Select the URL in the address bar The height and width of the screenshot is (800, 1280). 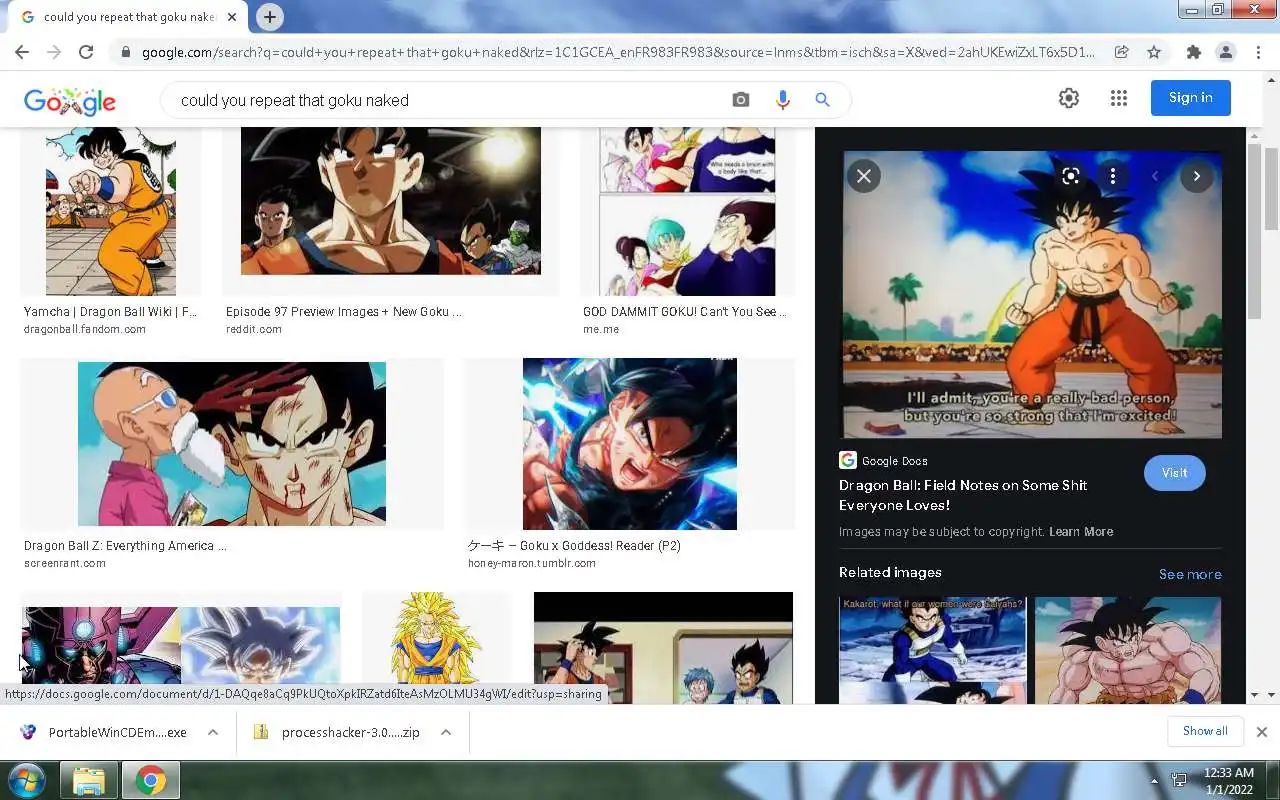click(617, 52)
